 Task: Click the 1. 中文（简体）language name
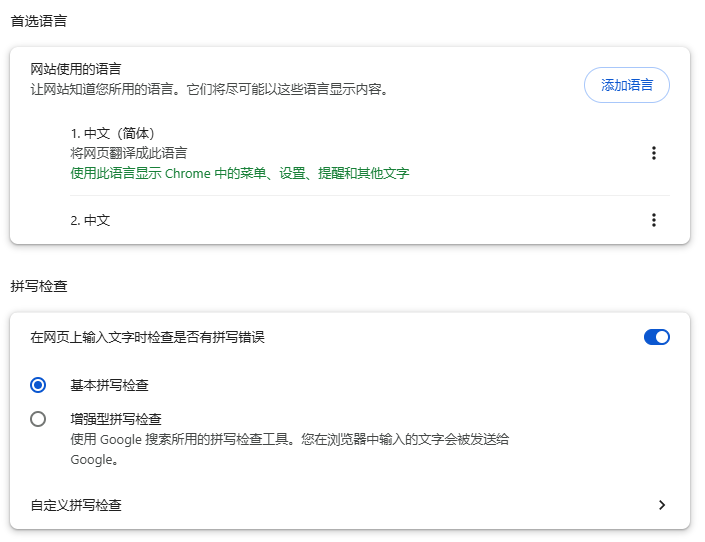pos(113,133)
